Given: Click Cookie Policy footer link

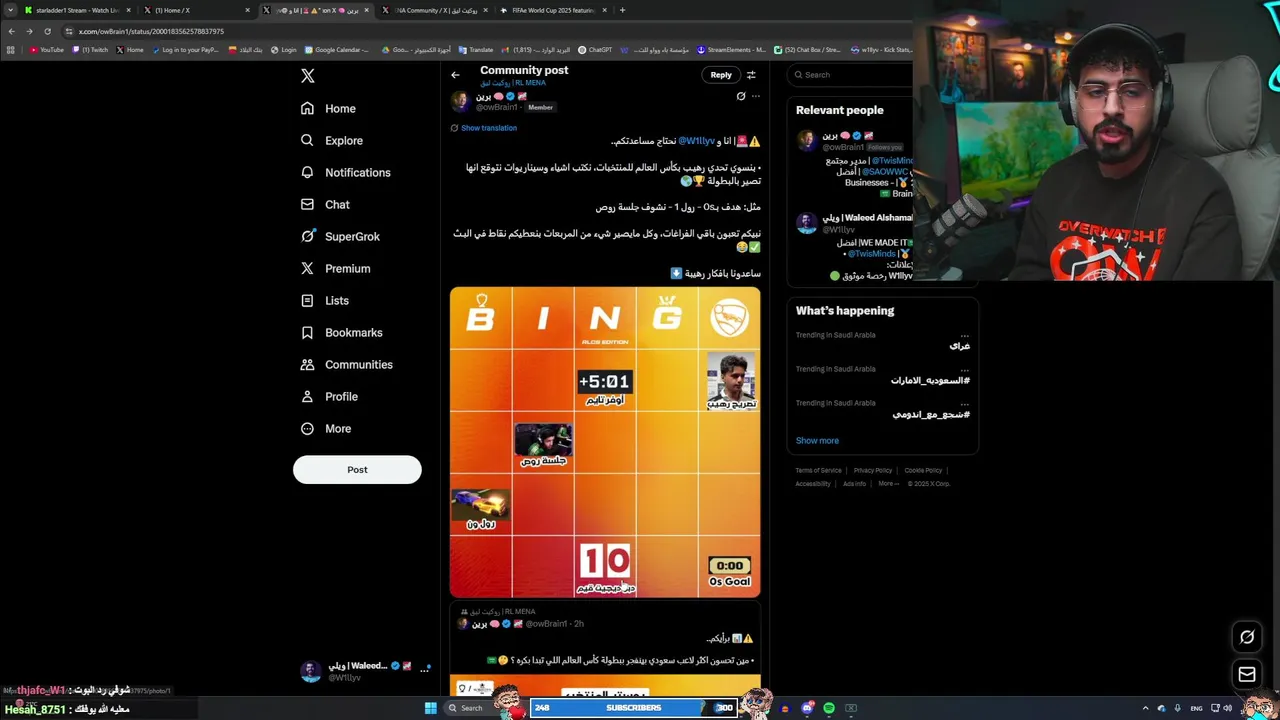Looking at the screenshot, I should (x=923, y=470).
